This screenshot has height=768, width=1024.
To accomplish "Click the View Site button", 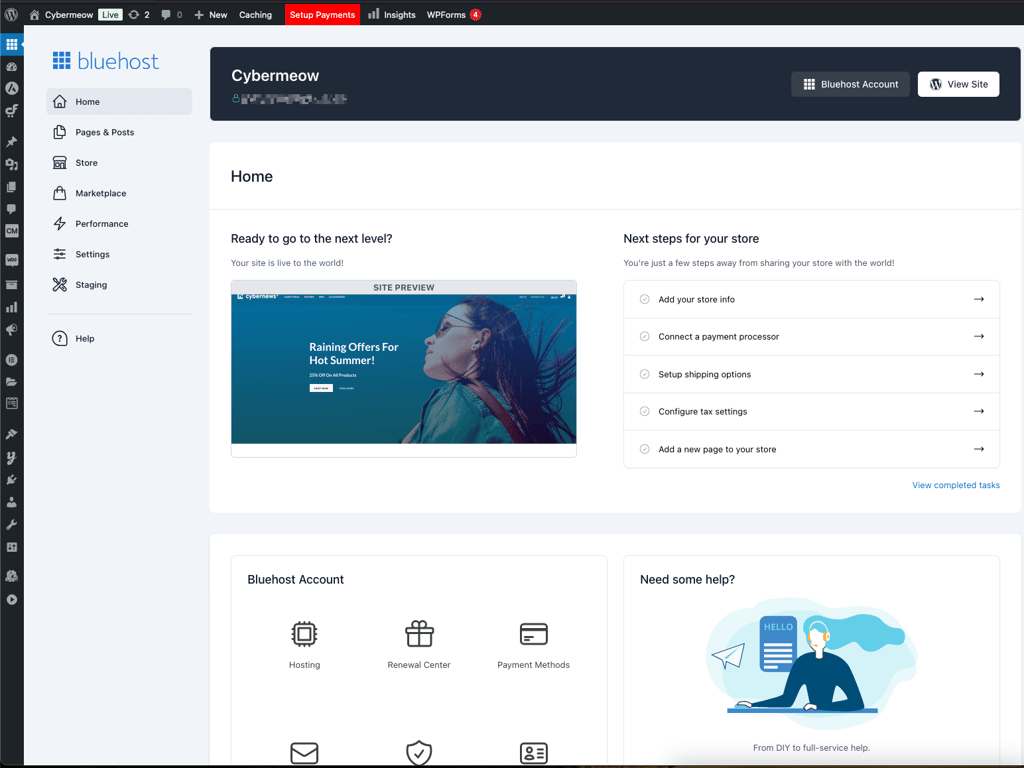I will point(958,84).
